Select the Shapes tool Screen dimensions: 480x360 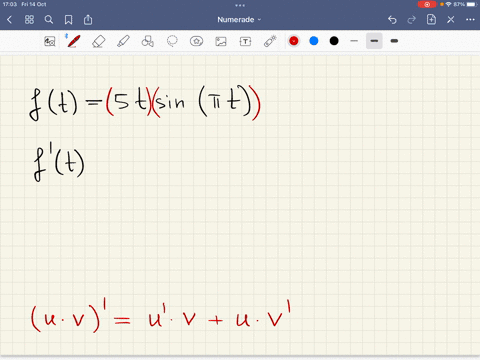(148, 41)
